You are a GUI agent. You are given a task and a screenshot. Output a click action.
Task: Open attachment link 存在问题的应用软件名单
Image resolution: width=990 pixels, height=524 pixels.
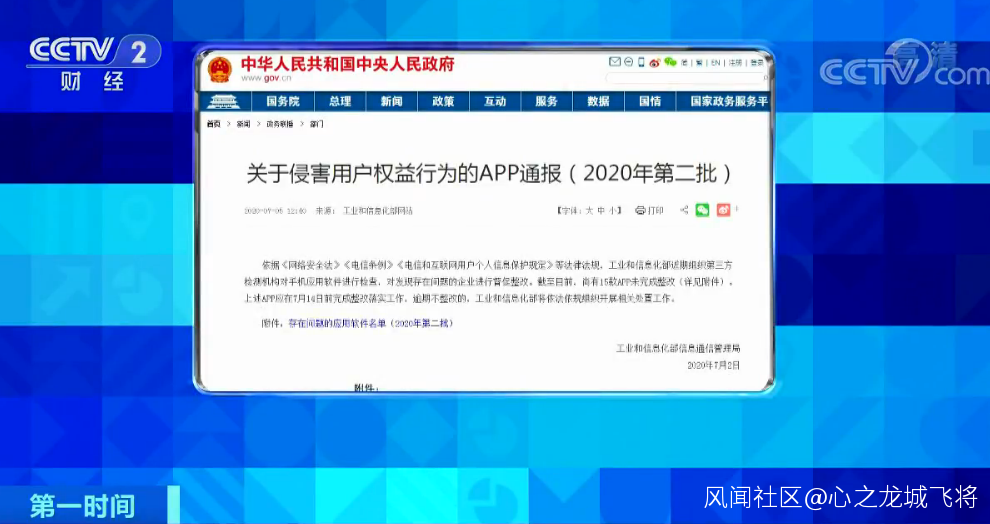tap(371, 323)
